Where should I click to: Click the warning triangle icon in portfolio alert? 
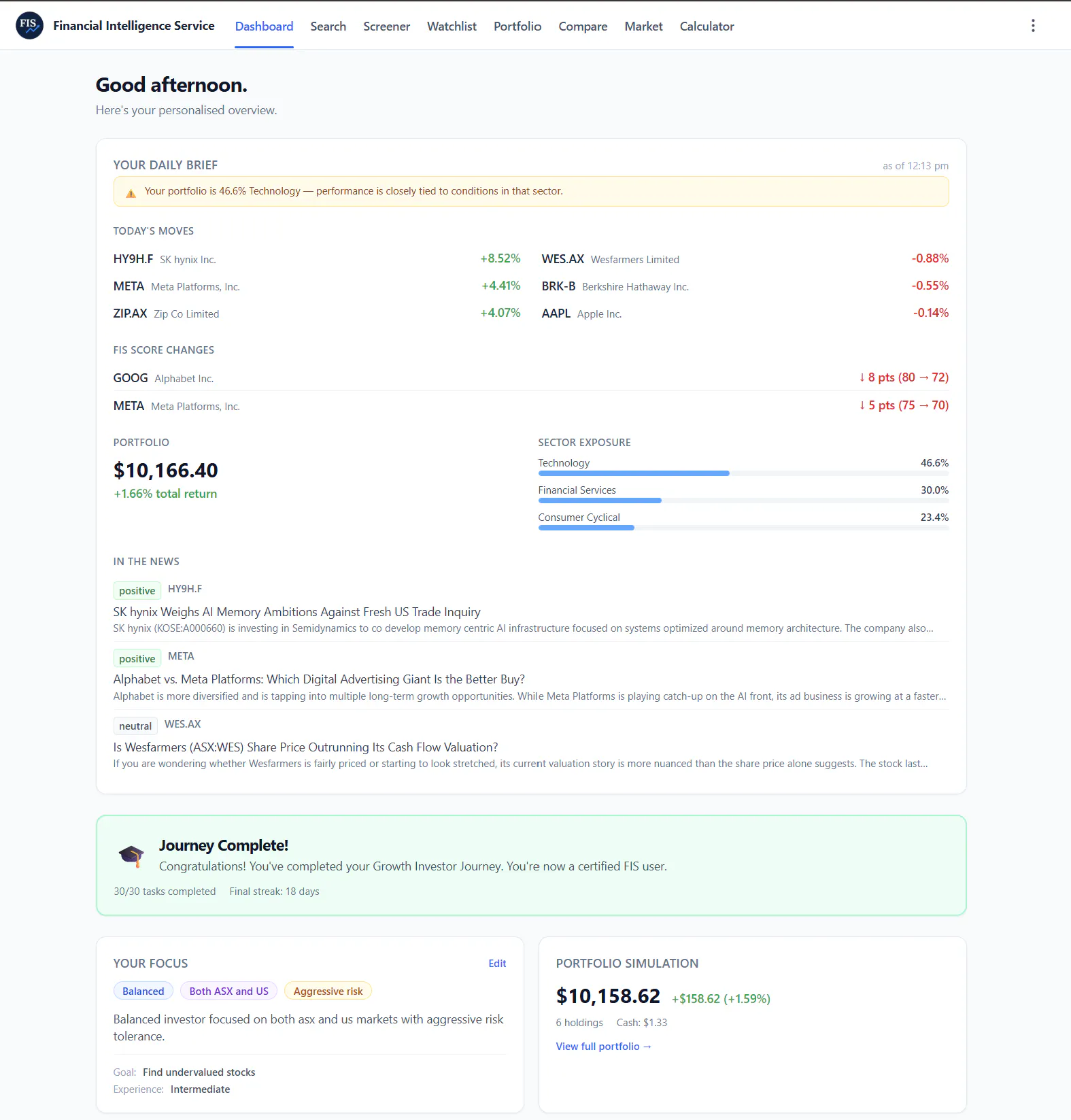tap(131, 192)
